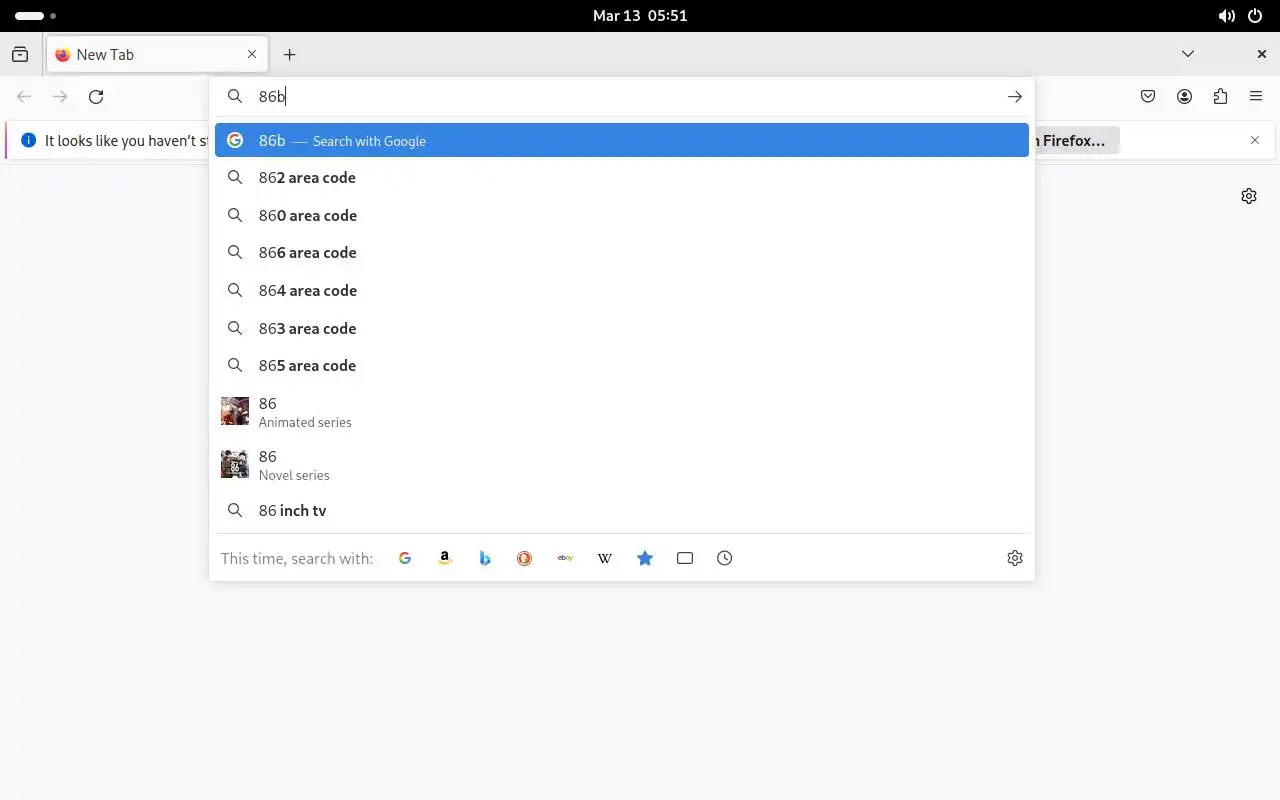Screen dimensions: 1280x800
Task: Go back one page
Action: (x=24, y=97)
